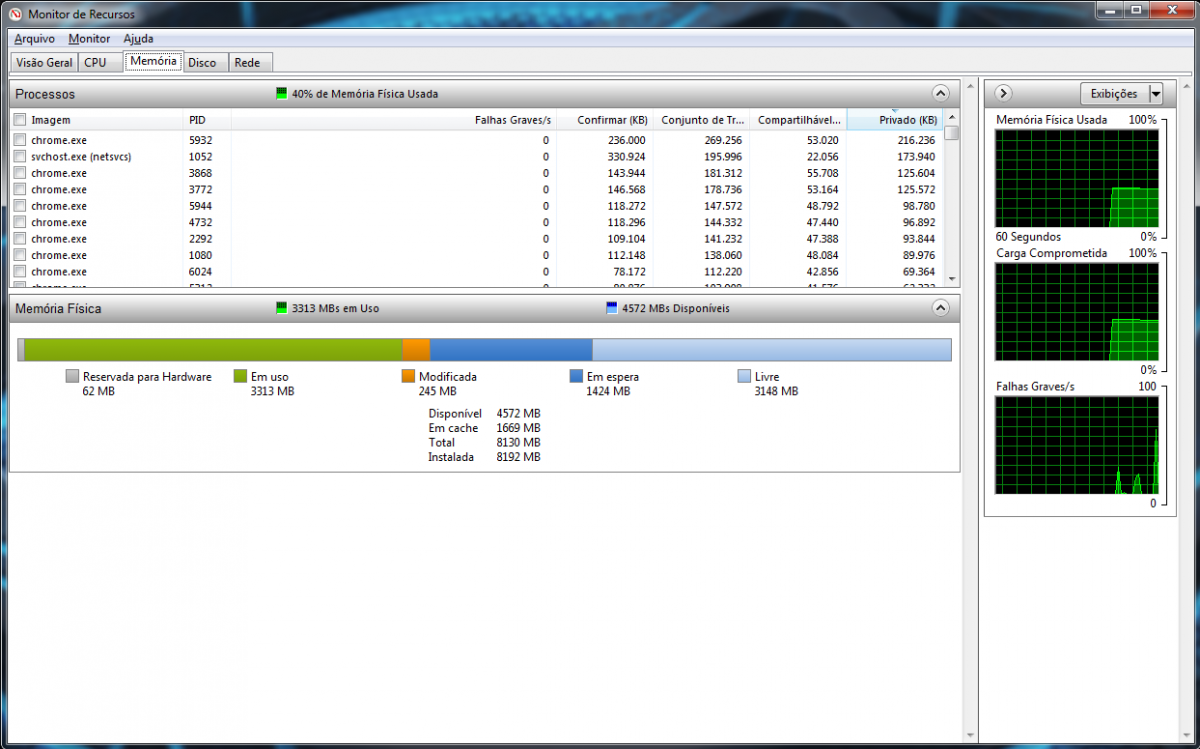This screenshot has width=1200, height=749.
Task: Click the green Em uso legend swatch
Action: (240, 376)
